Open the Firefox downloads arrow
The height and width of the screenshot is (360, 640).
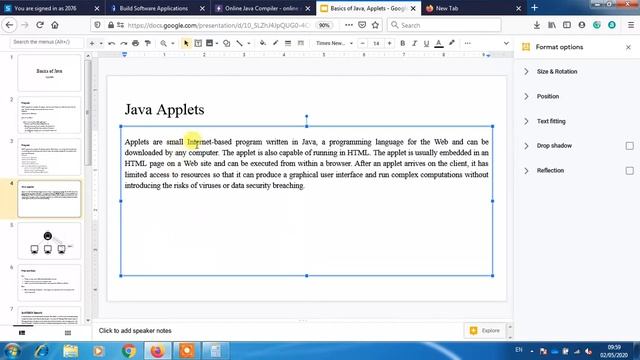537,25
